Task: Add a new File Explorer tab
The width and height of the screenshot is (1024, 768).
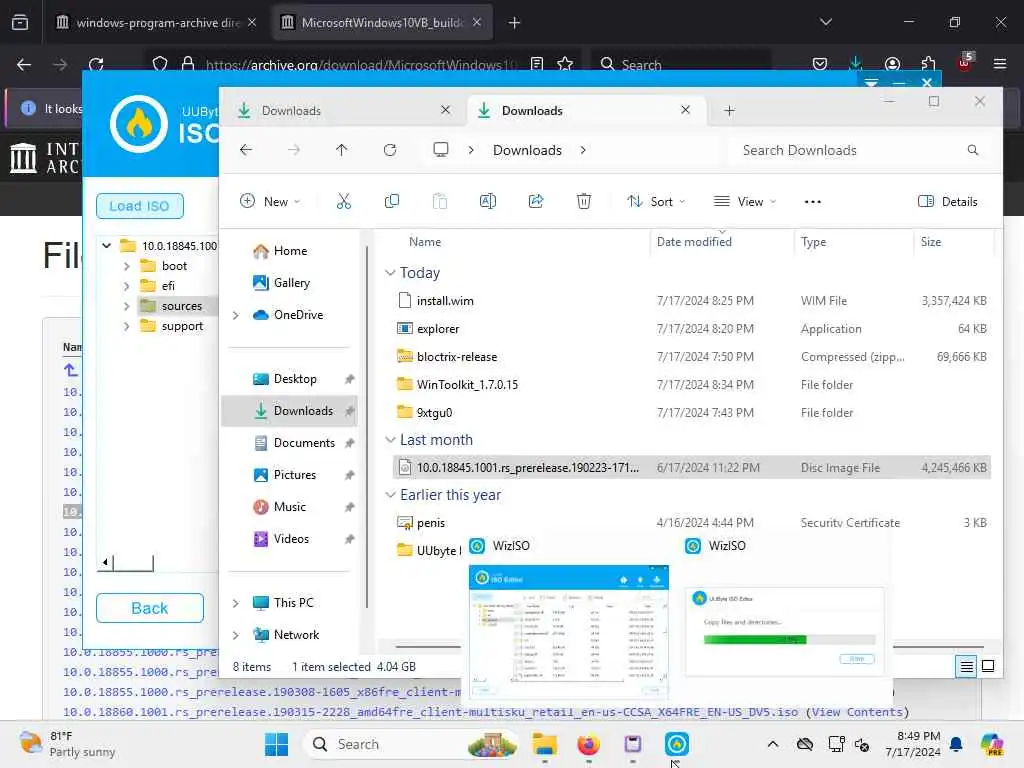Action: click(729, 110)
